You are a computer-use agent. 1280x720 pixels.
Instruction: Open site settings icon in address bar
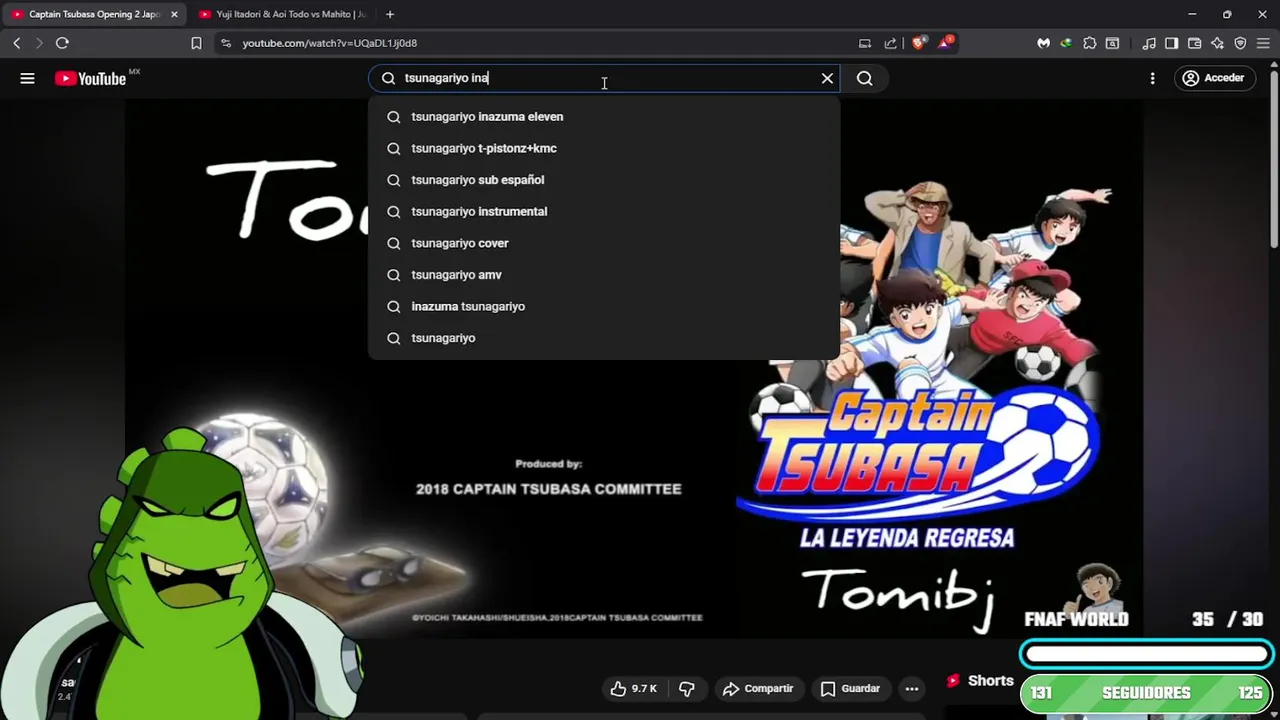tap(226, 43)
